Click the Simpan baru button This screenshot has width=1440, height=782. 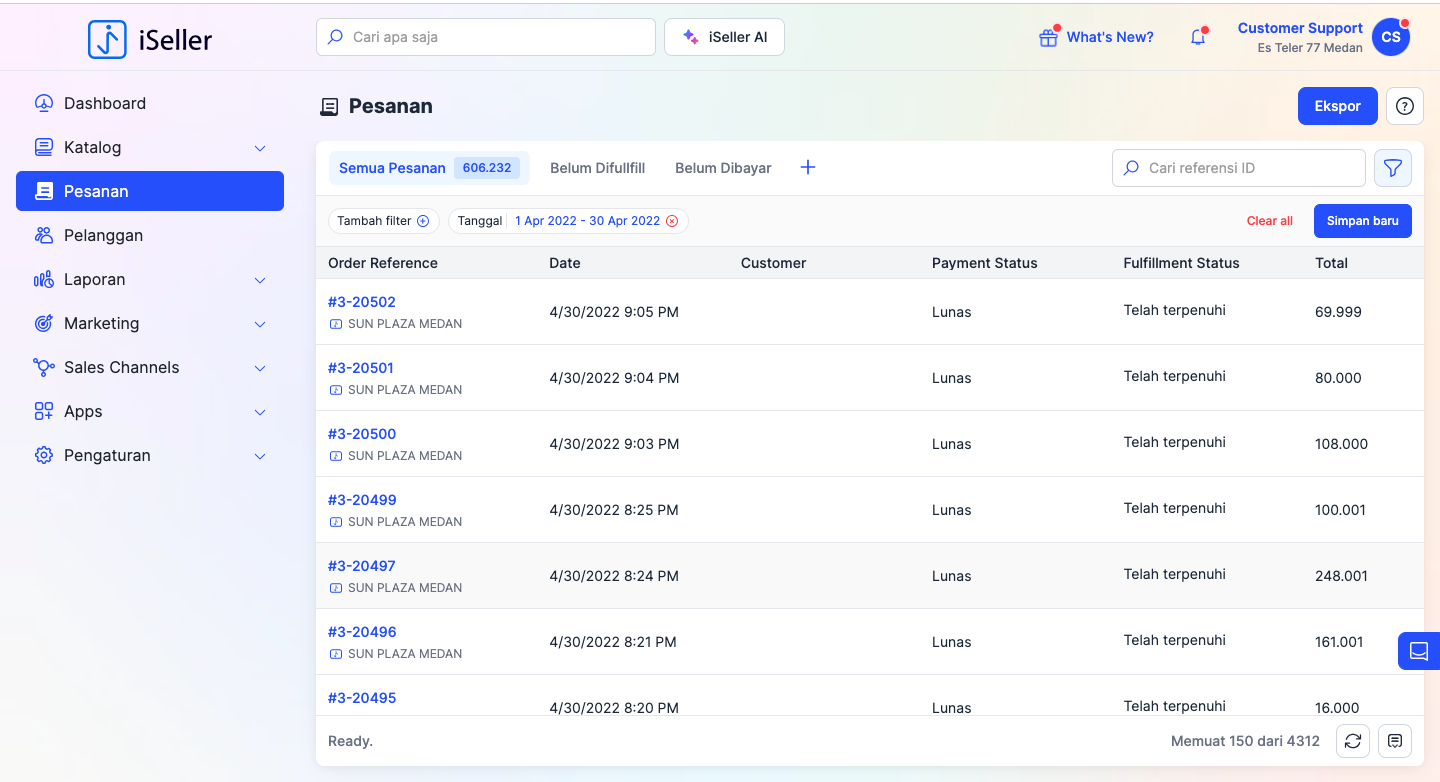pos(1362,221)
